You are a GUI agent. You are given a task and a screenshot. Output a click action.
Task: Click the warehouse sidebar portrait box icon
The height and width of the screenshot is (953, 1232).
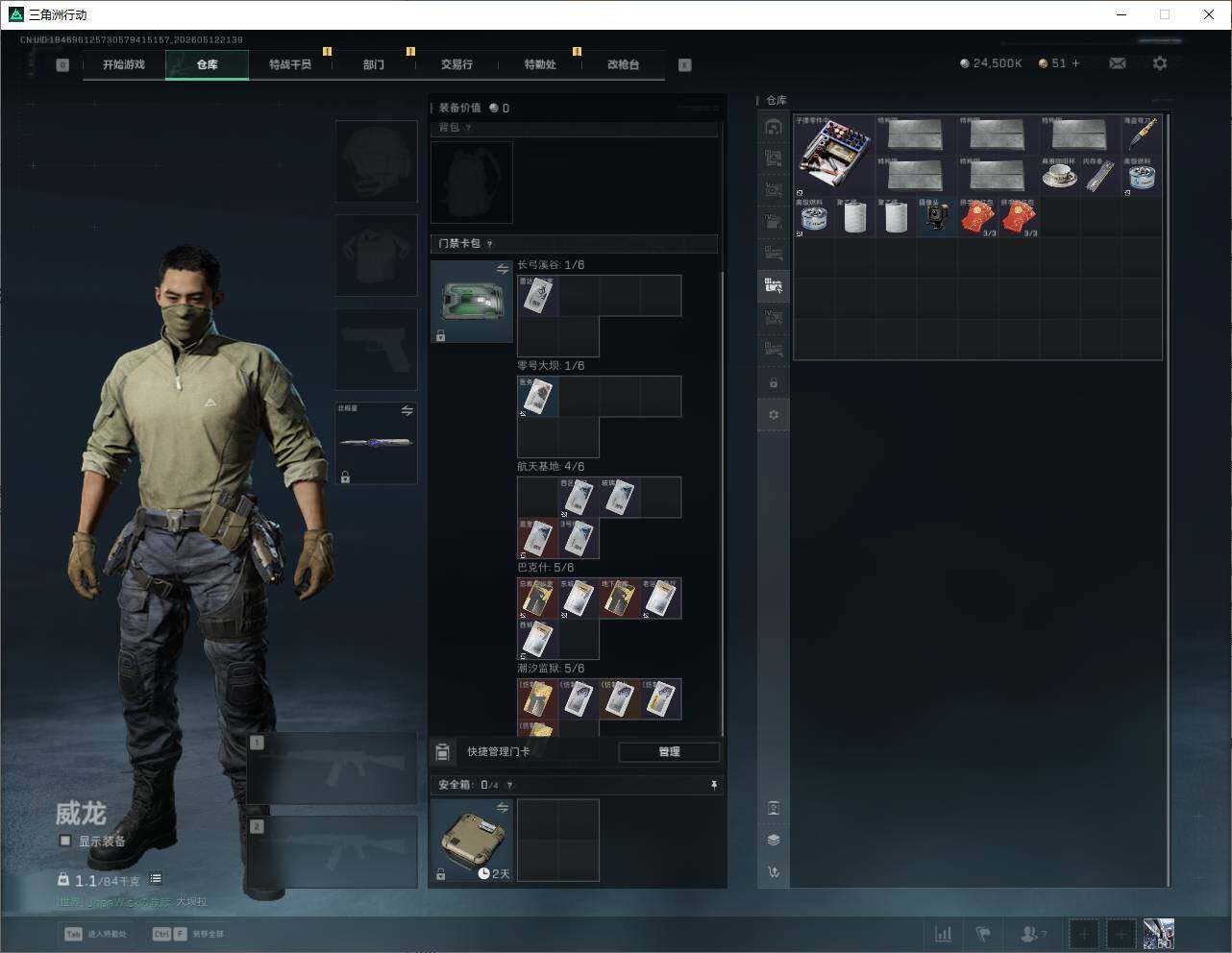click(x=774, y=808)
